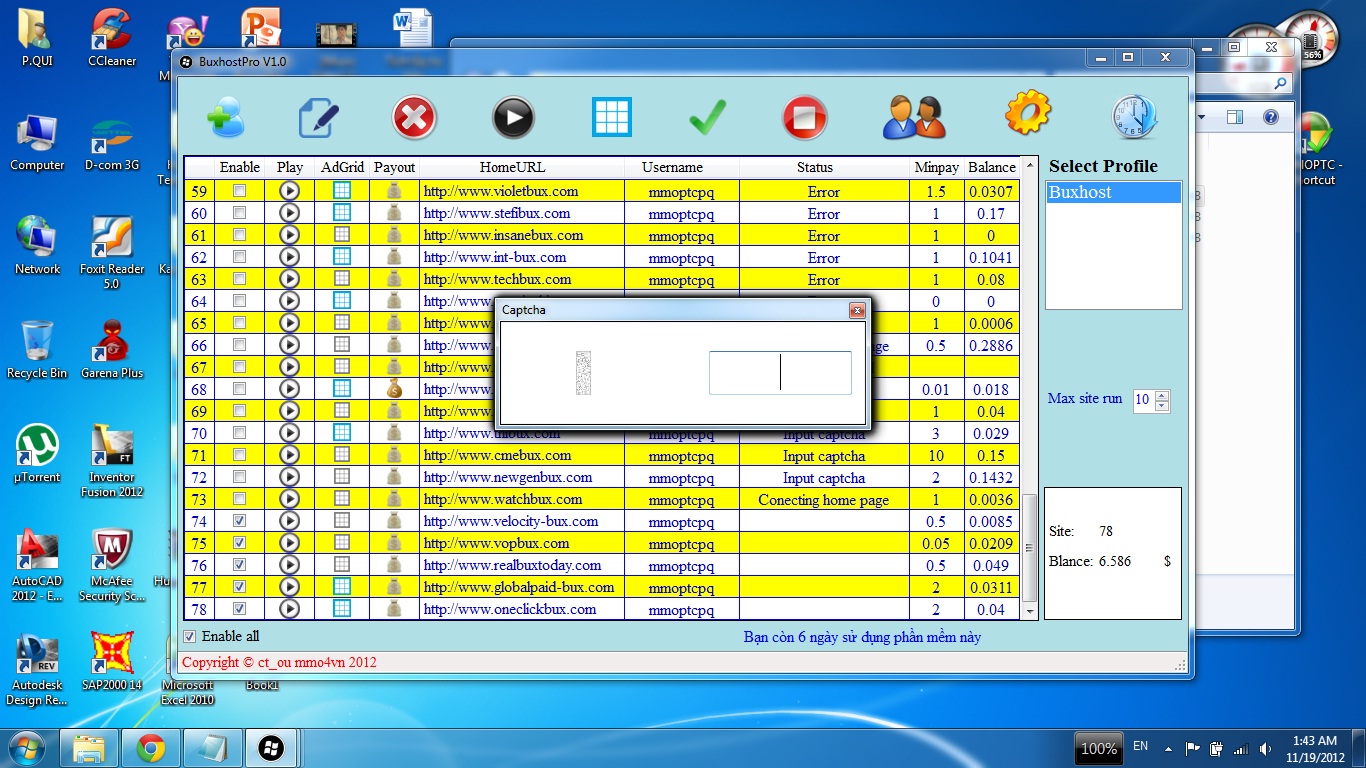Viewport: 1366px width, 768px height.
Task: Toggle the Enable all checkbox
Action: click(190, 636)
